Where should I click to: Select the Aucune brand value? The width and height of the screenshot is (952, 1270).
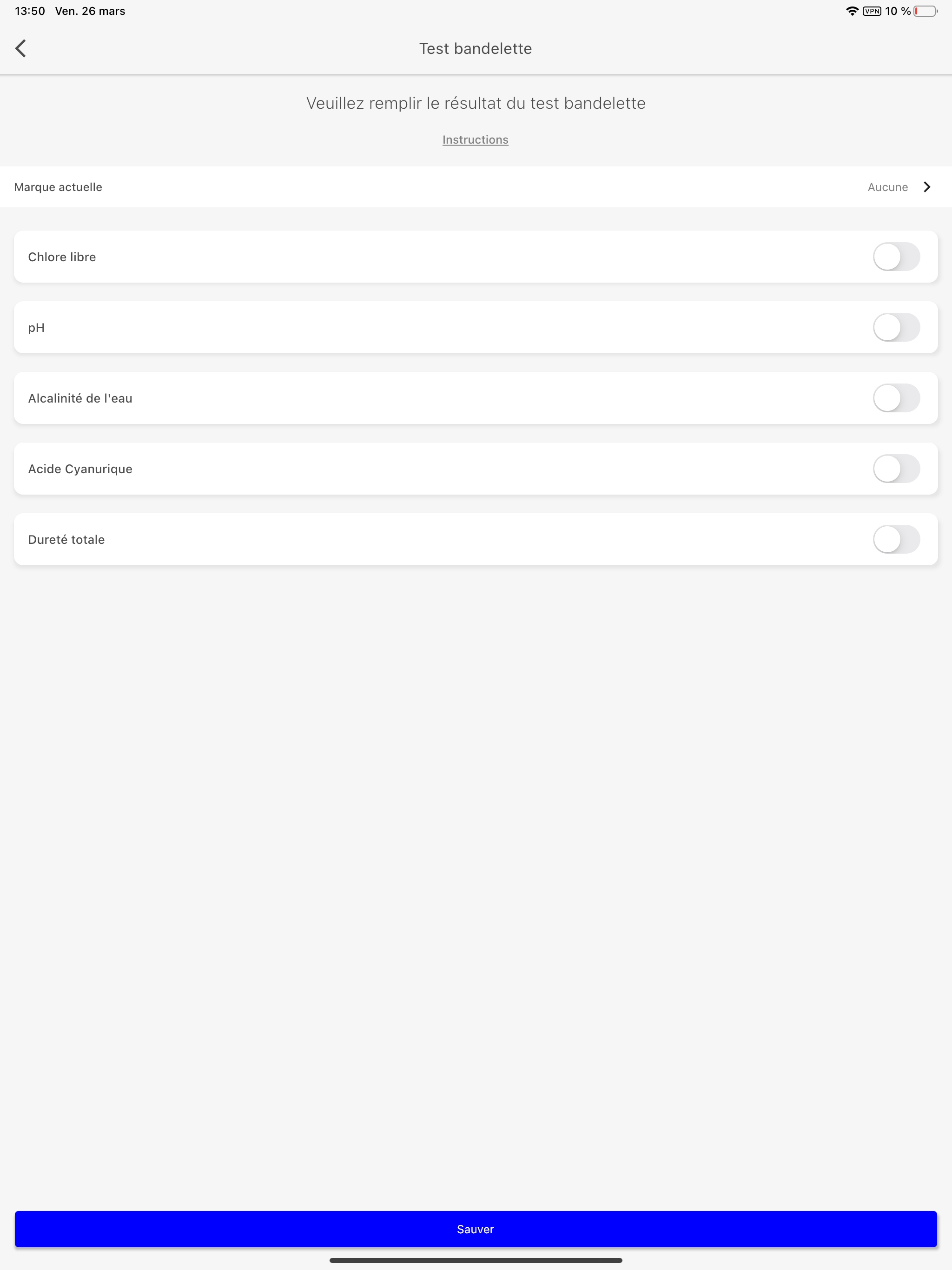pos(888,186)
